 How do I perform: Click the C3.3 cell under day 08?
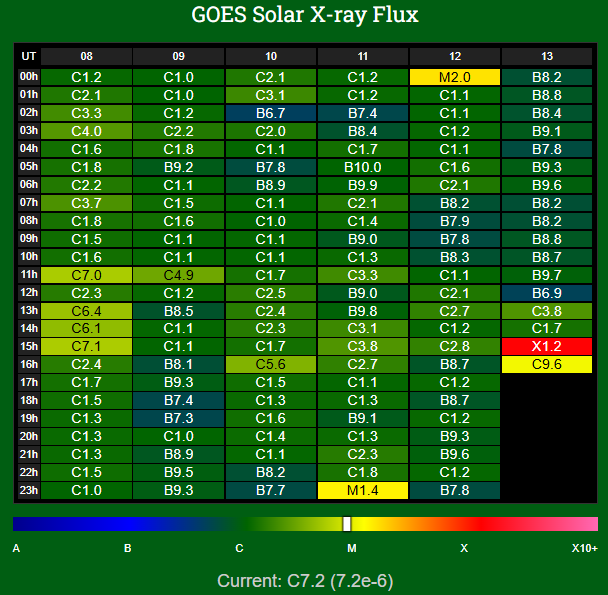coord(86,113)
